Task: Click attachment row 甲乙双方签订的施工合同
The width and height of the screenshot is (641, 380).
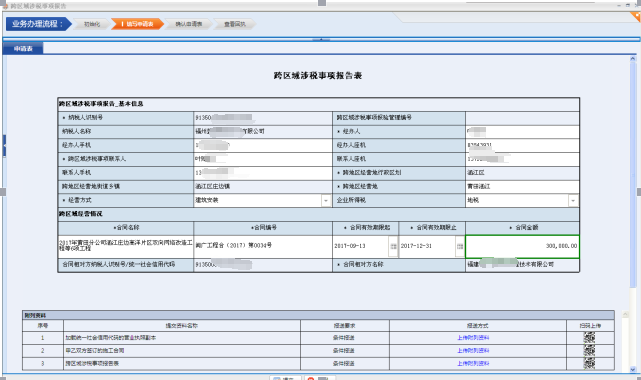Action: click(x=318, y=351)
